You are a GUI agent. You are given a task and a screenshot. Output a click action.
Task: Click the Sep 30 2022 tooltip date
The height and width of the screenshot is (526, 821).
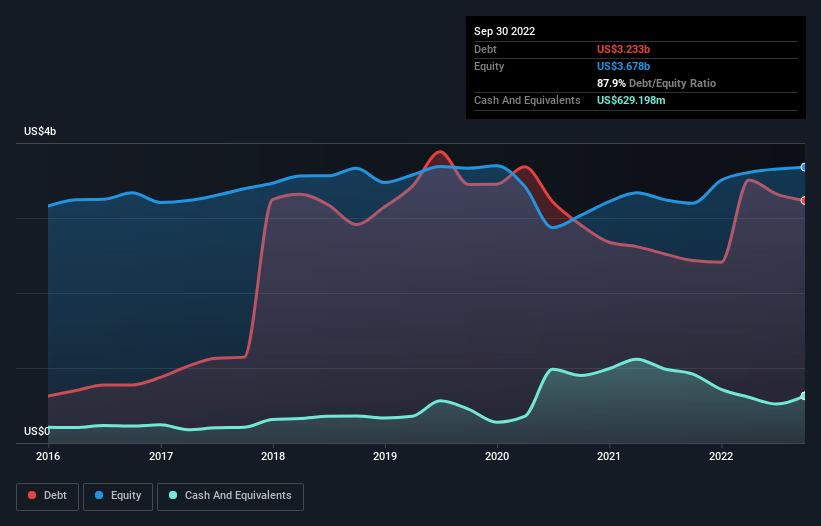(x=505, y=31)
